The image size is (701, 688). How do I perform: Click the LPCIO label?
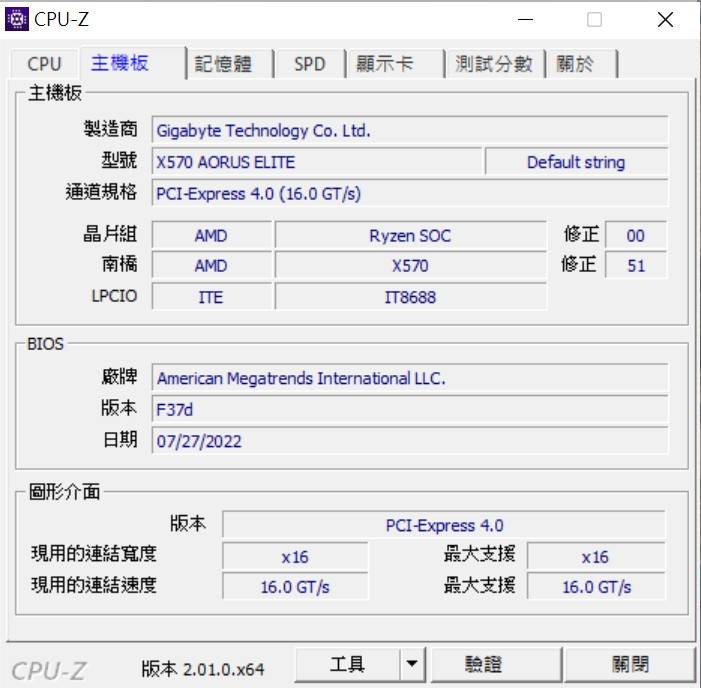114,296
